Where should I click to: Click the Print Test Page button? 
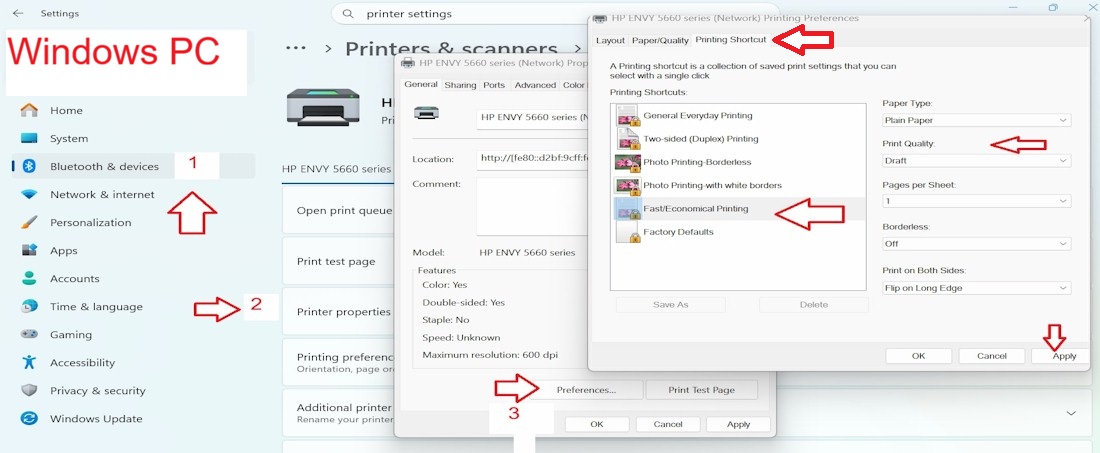(702, 390)
